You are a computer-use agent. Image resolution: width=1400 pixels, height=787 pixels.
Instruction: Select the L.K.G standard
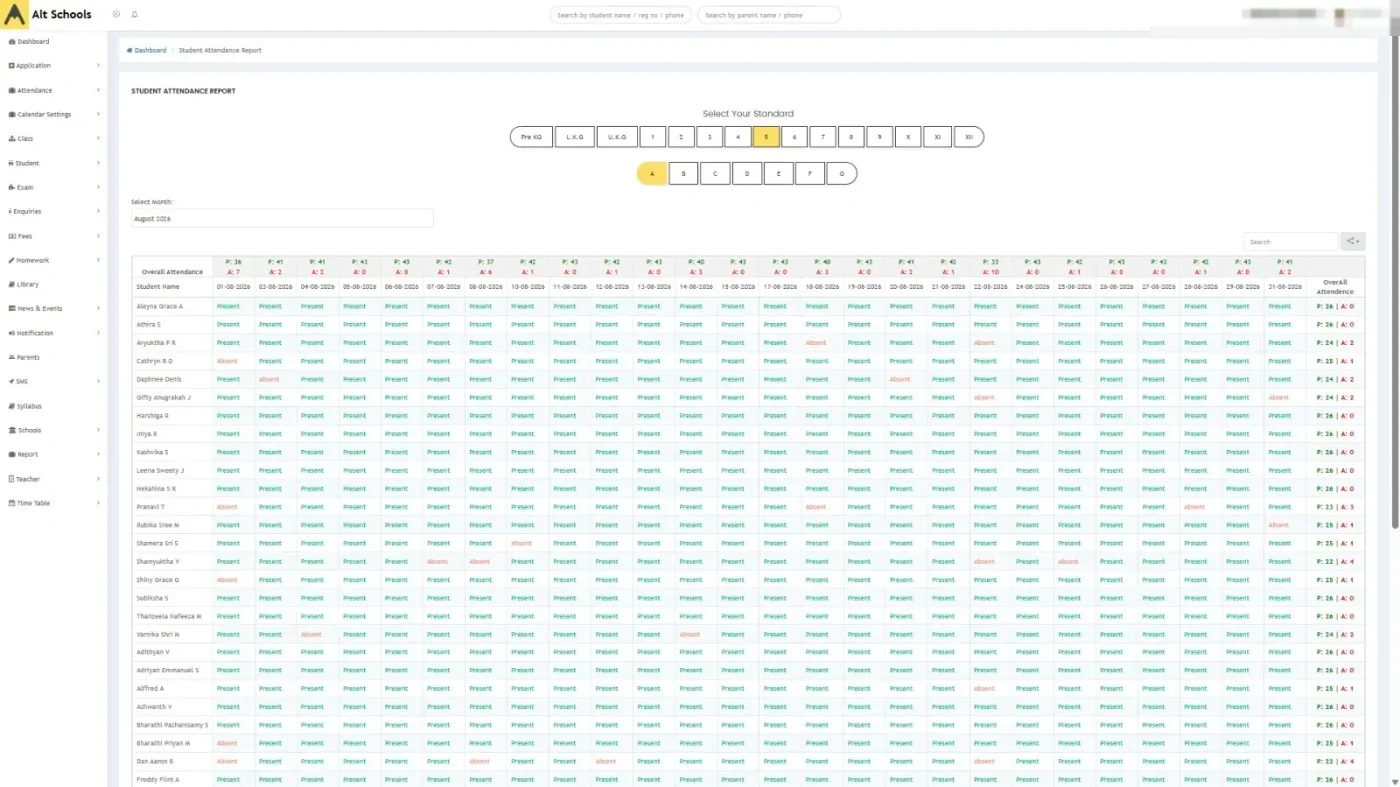click(575, 137)
